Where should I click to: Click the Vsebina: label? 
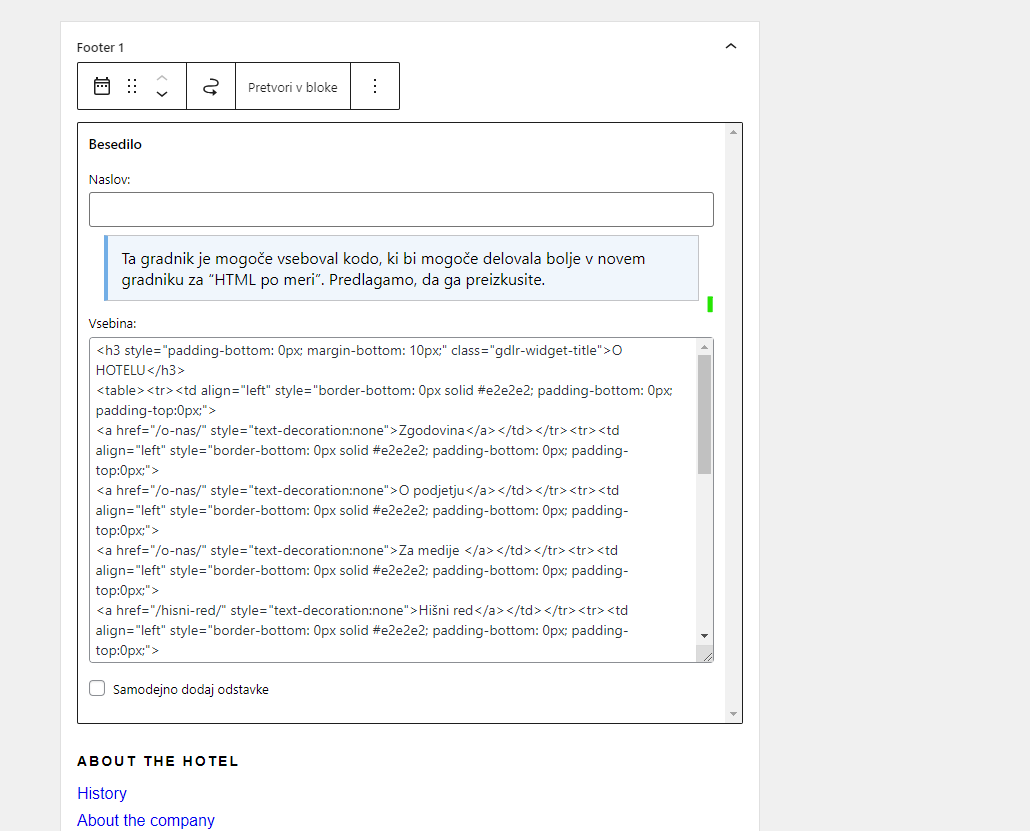click(x=112, y=323)
